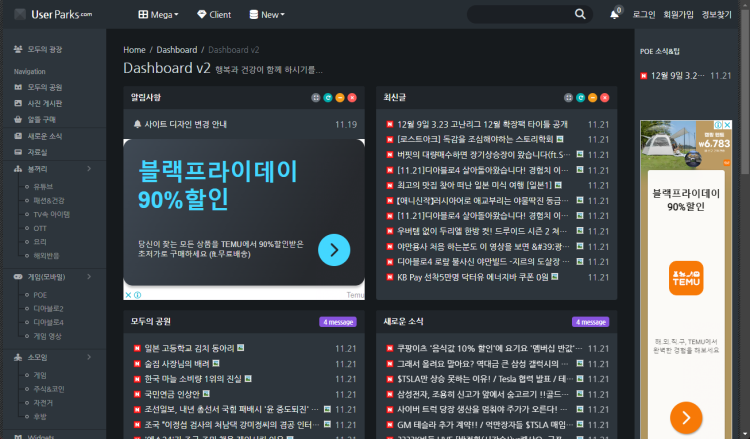The image size is (750, 439).
Task: Collapse the 최신글 panel with the orange minus icon
Action: [594, 97]
